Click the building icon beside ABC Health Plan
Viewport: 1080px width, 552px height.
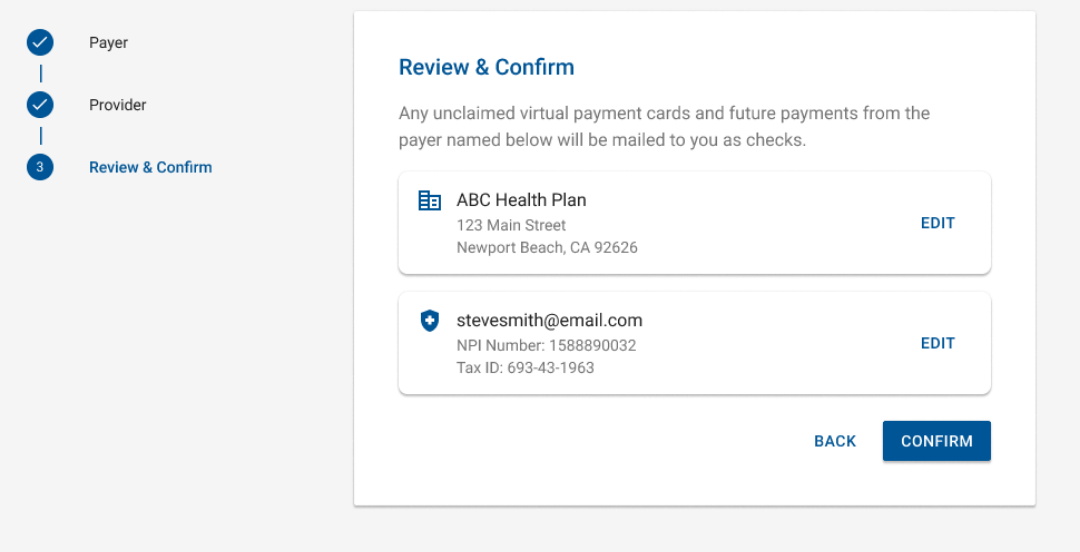(x=430, y=201)
